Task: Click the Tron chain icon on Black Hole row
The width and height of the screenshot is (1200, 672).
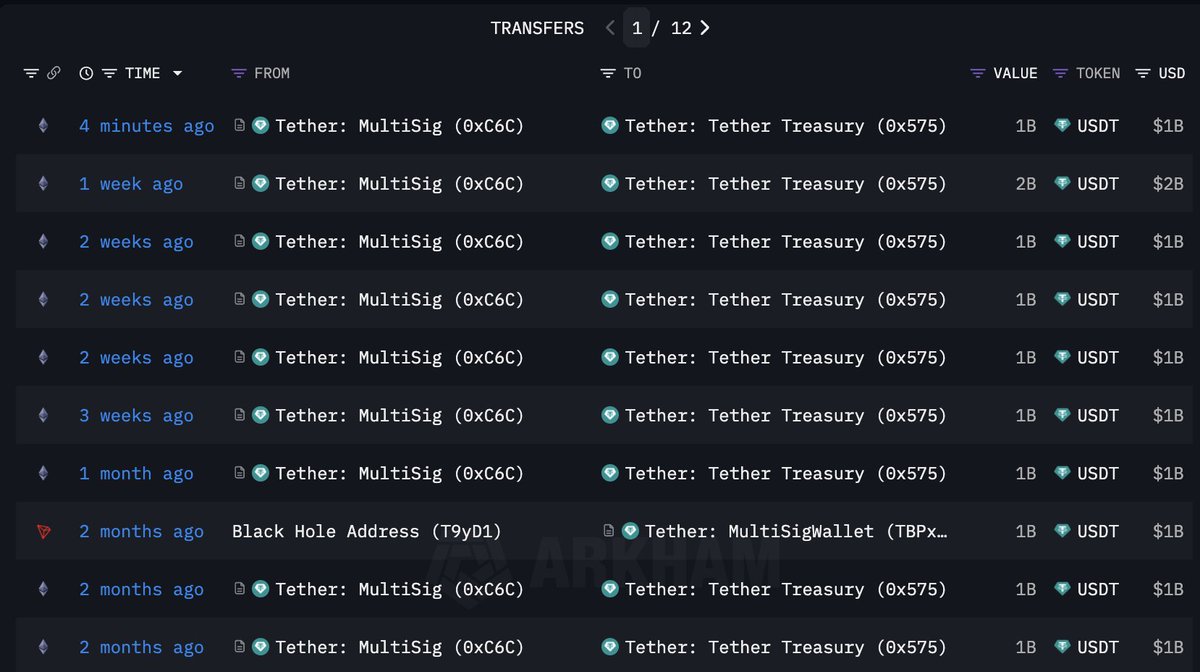Action: click(43, 531)
